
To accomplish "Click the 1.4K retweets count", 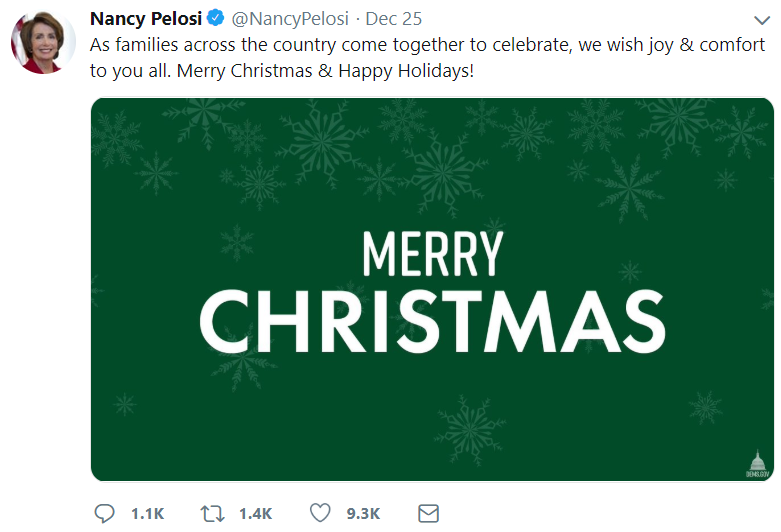I will coord(255,513).
